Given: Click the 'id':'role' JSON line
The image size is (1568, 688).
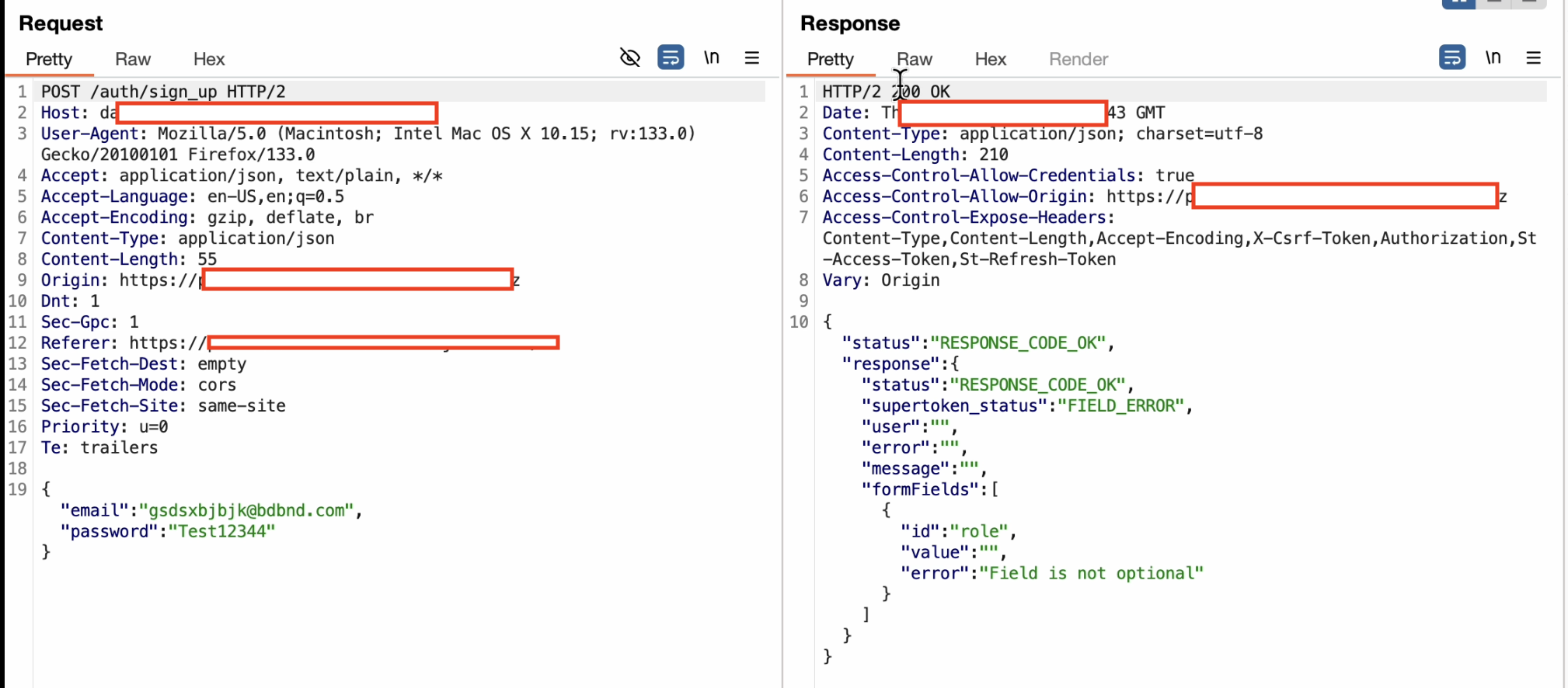Looking at the screenshot, I should tap(959, 532).
